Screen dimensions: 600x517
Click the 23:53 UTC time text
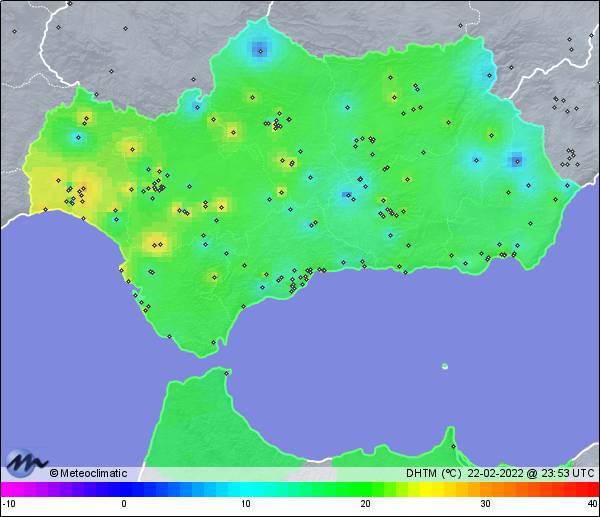[x=567, y=473]
